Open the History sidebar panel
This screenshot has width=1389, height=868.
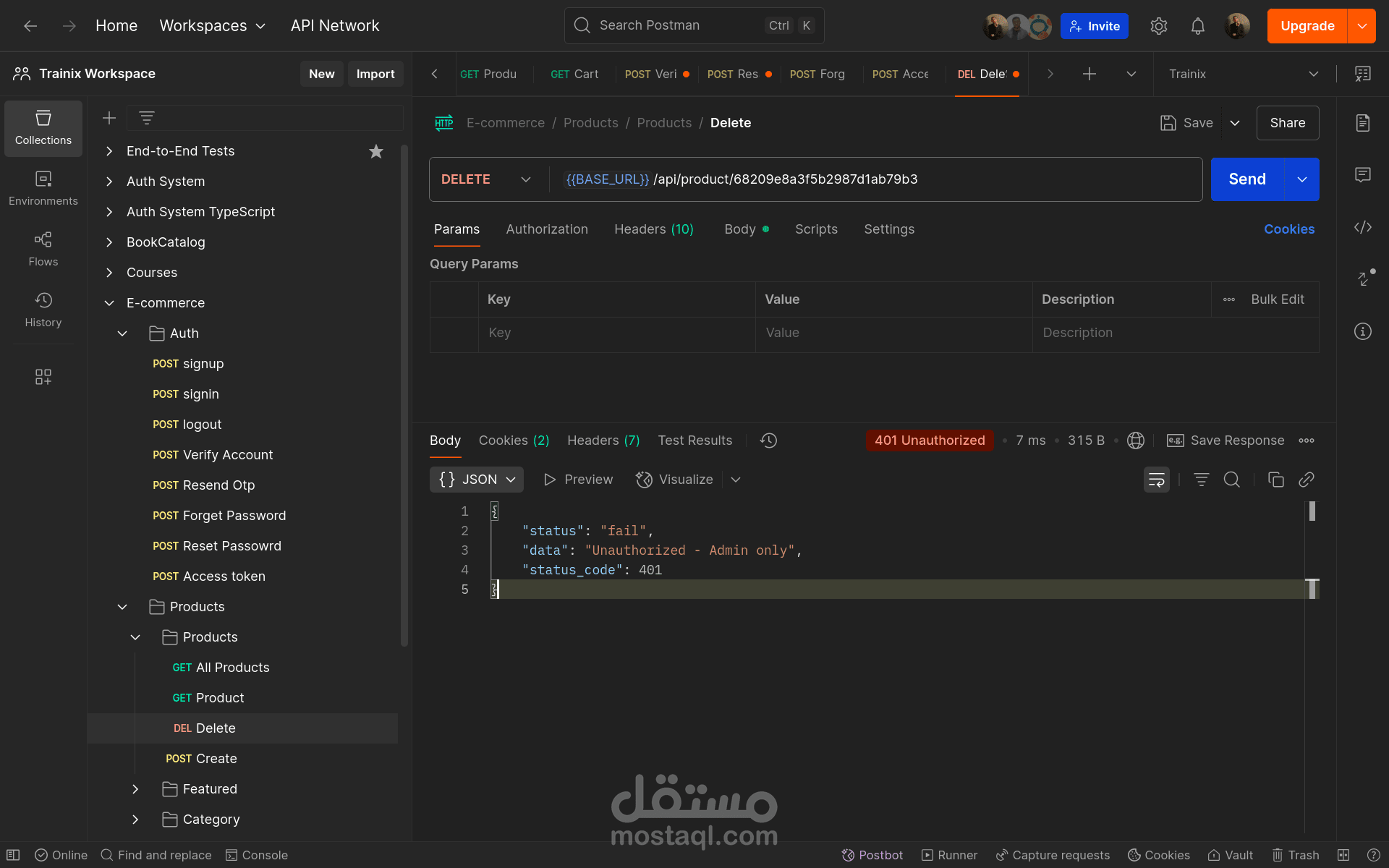pos(43,310)
